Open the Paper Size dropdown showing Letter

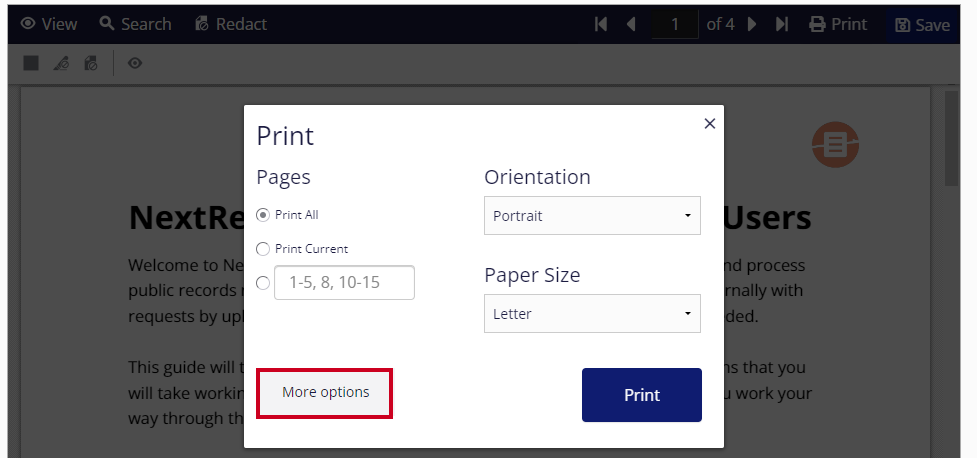(592, 313)
